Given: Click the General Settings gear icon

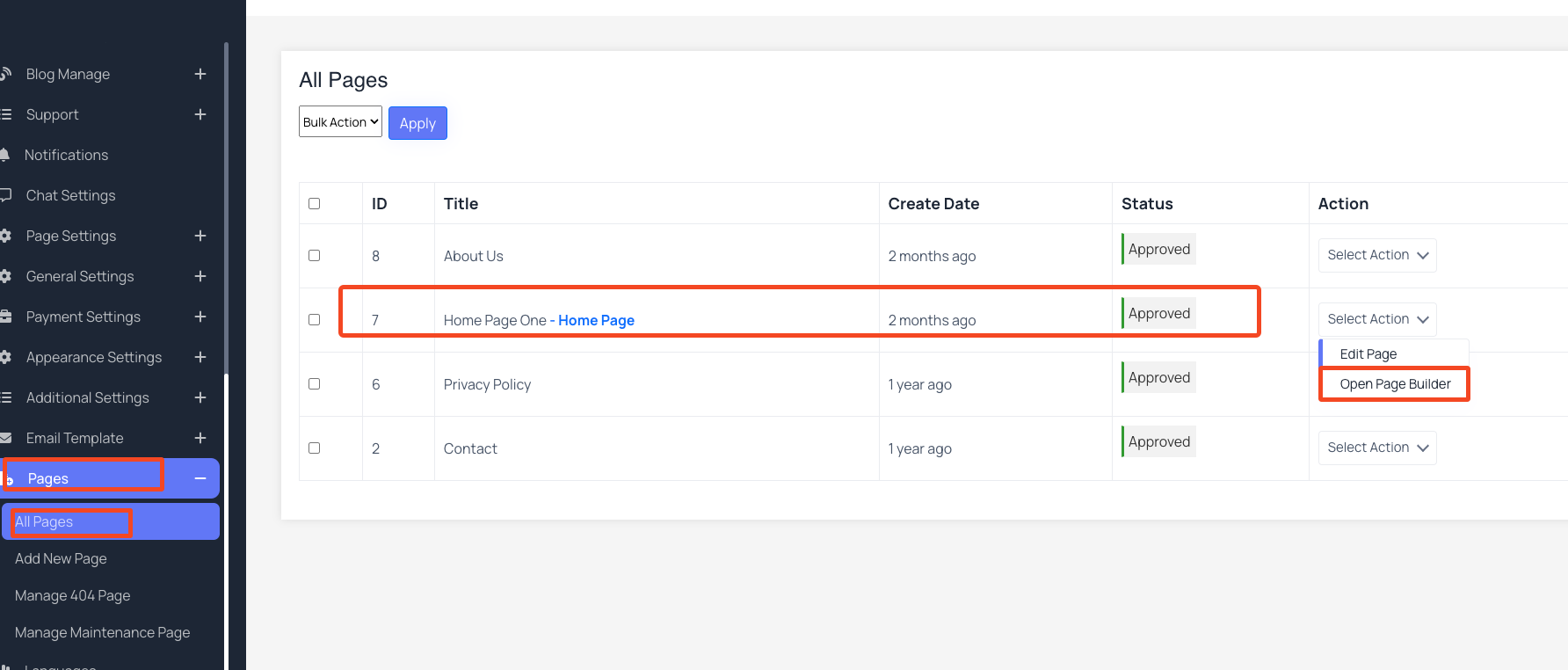Looking at the screenshot, I should coord(4,276).
